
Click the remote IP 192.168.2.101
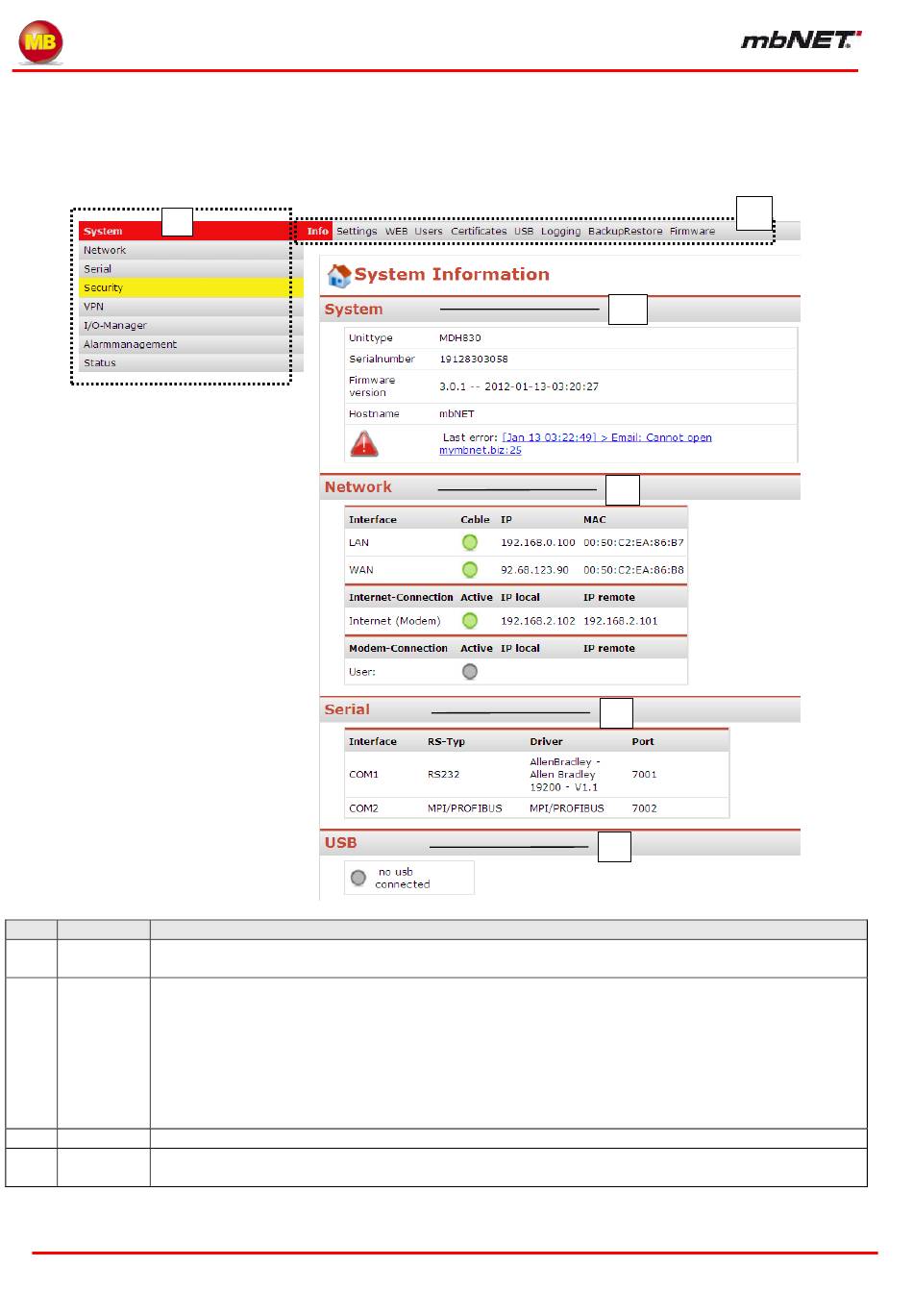[x=621, y=621]
